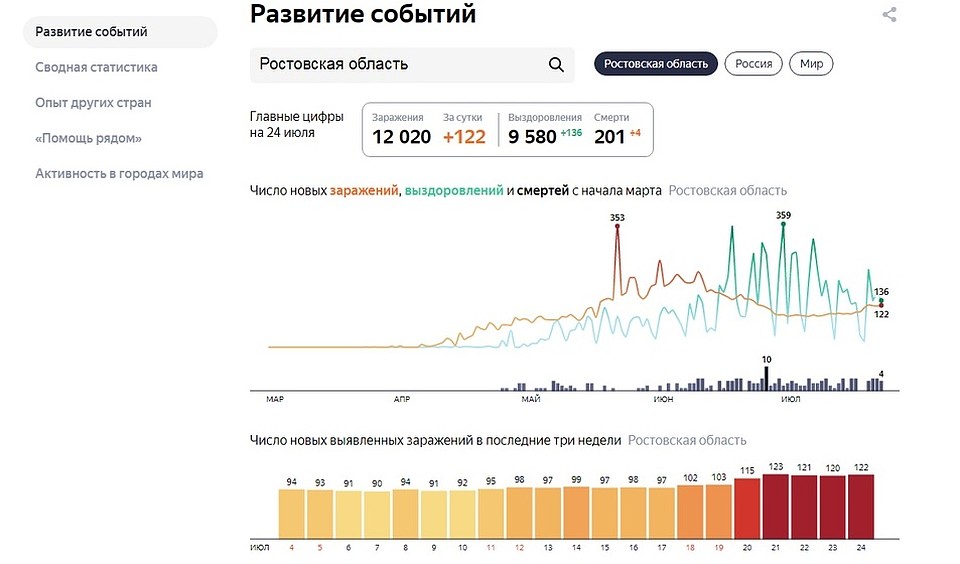Click the Заражения header in stats box
Viewport: 960px width, 564px height.
(398, 117)
